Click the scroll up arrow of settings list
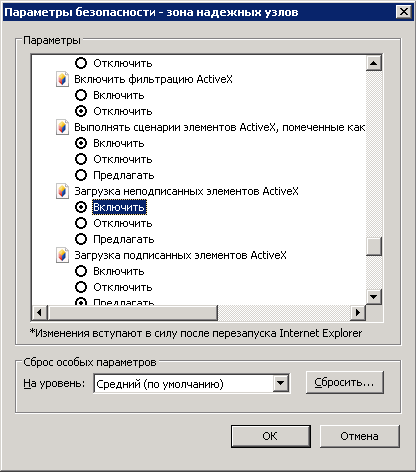Image resolution: width=416 pixels, height=472 pixels. coord(374,63)
